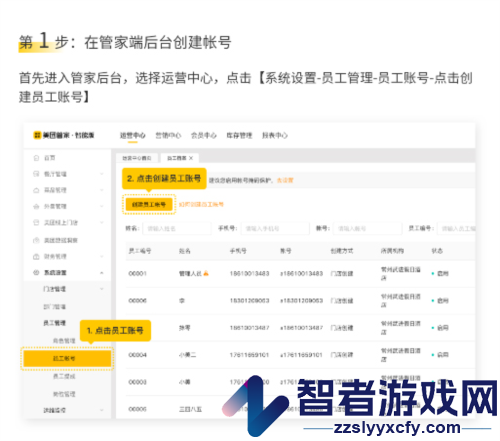
Task: Click phone number 17611659101
Action: point(249,355)
